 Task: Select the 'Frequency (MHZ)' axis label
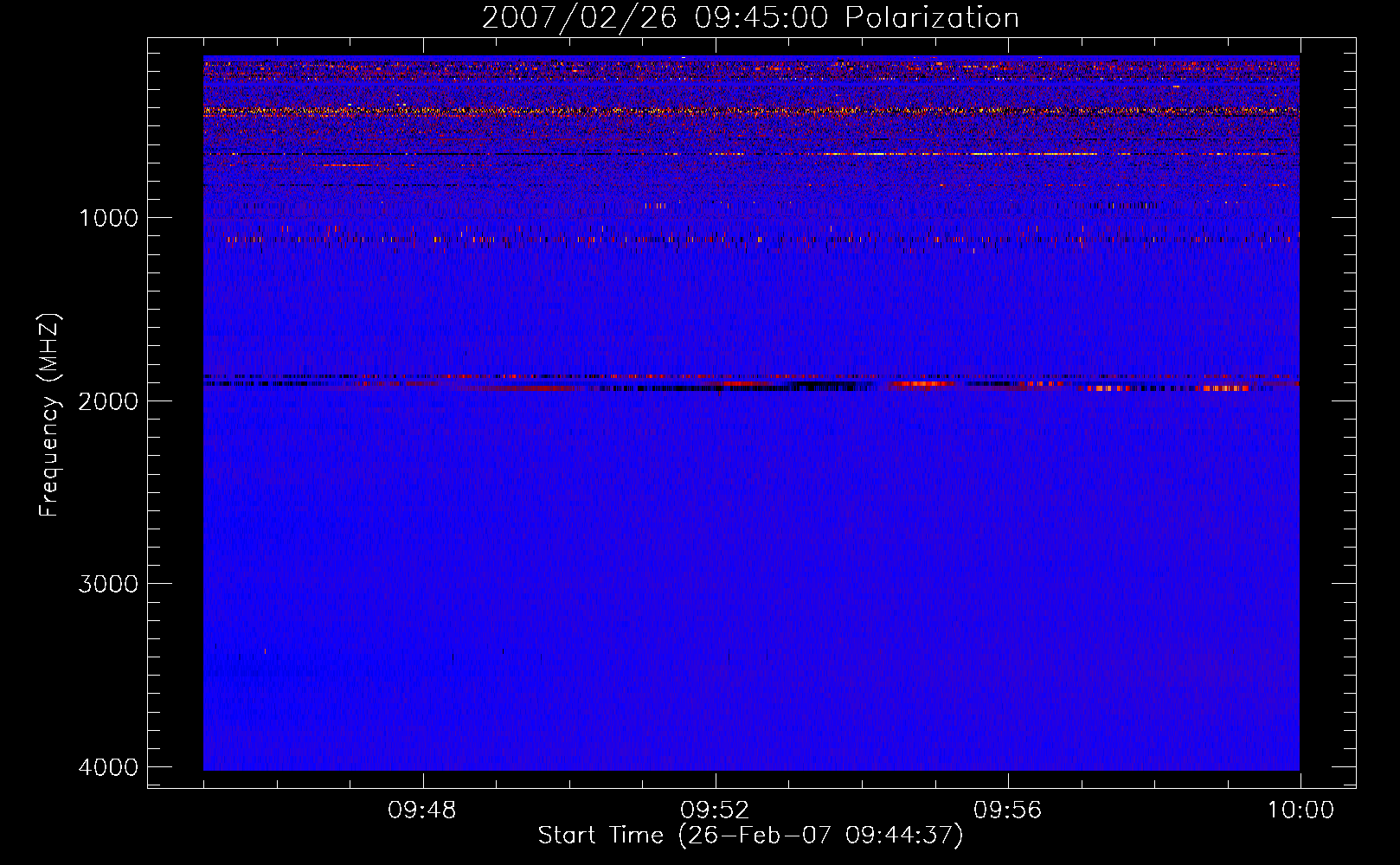[x=49, y=415]
